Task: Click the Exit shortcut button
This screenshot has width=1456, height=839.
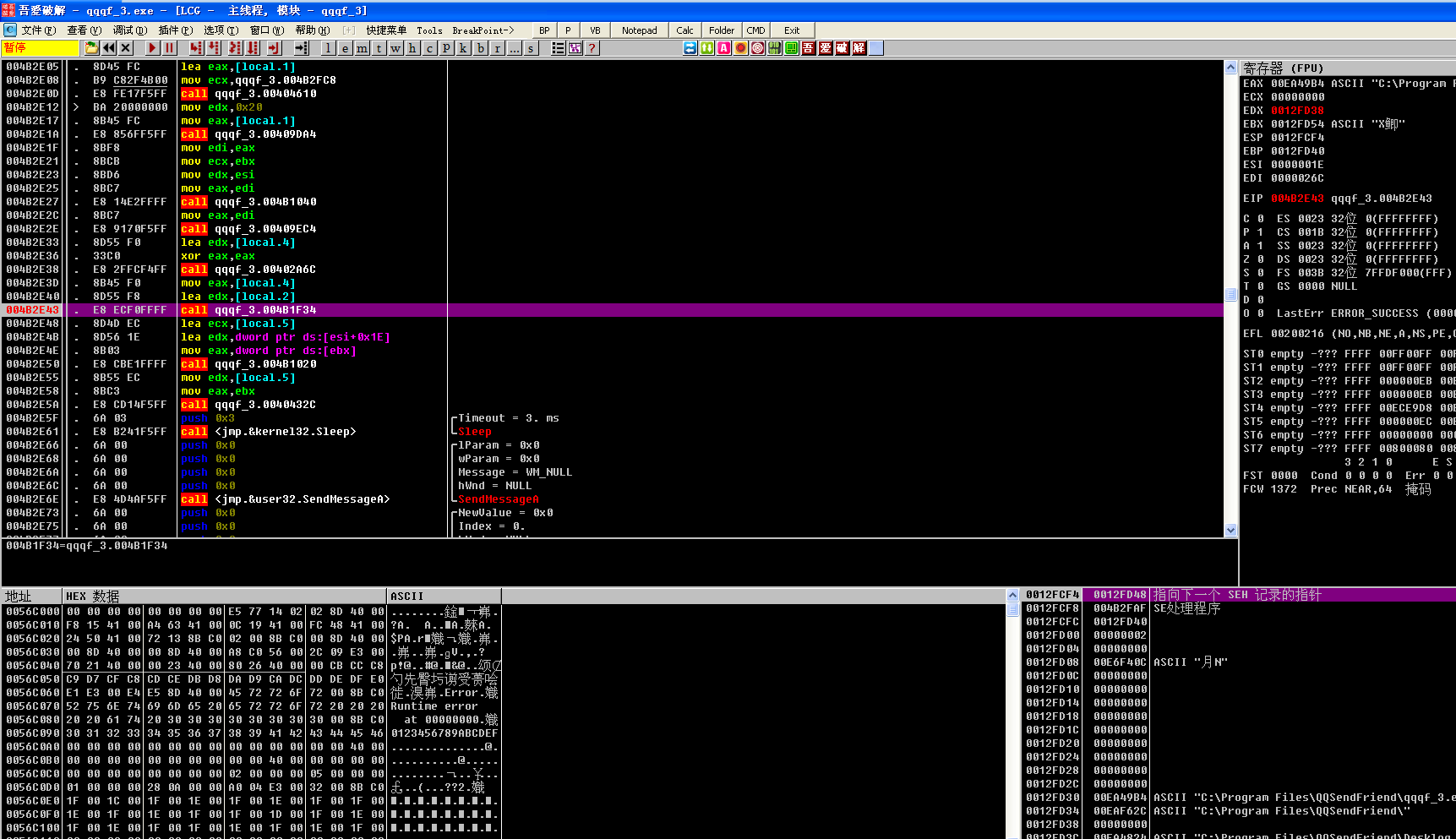Action: (792, 30)
